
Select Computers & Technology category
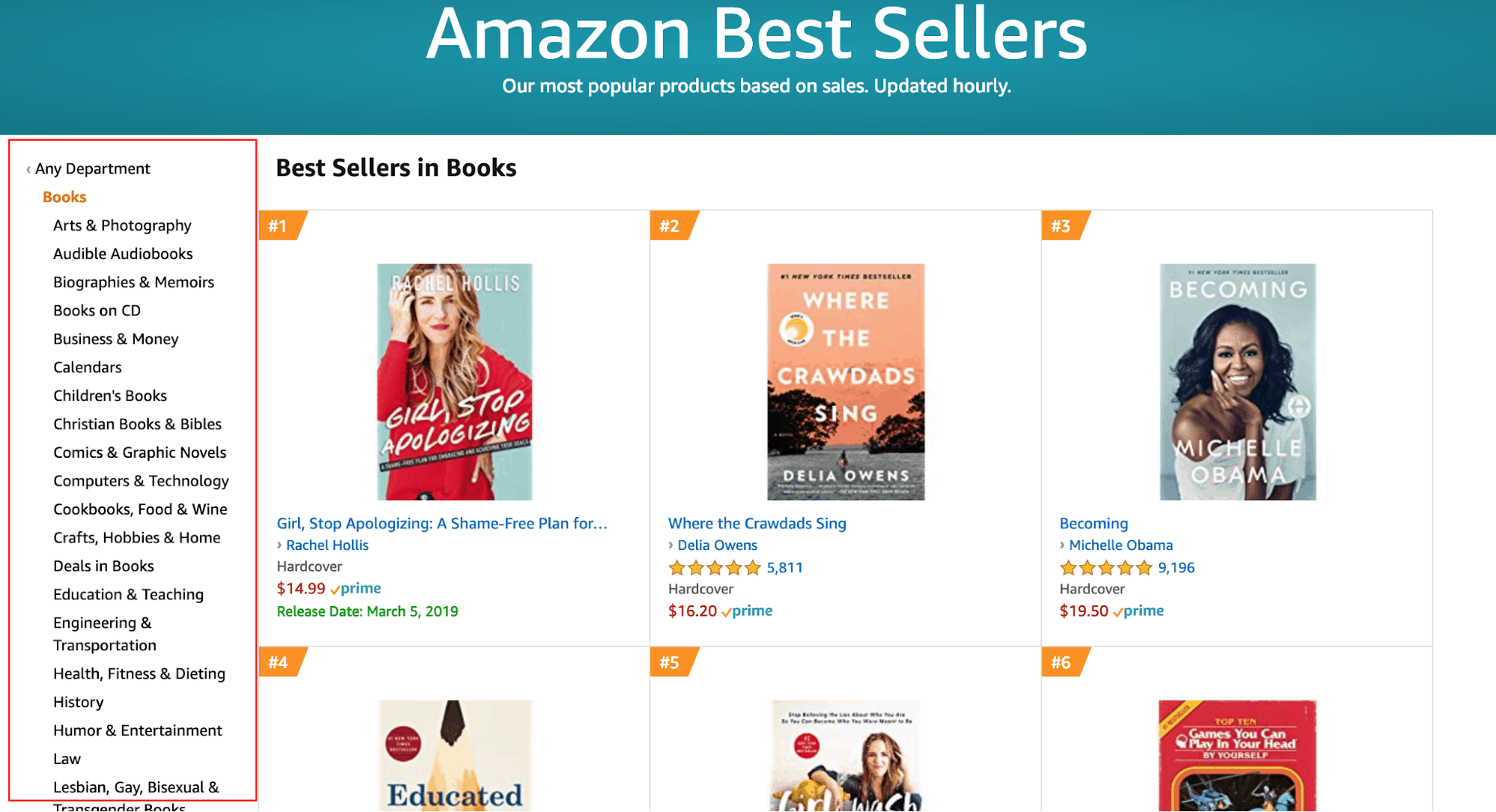[x=141, y=481]
